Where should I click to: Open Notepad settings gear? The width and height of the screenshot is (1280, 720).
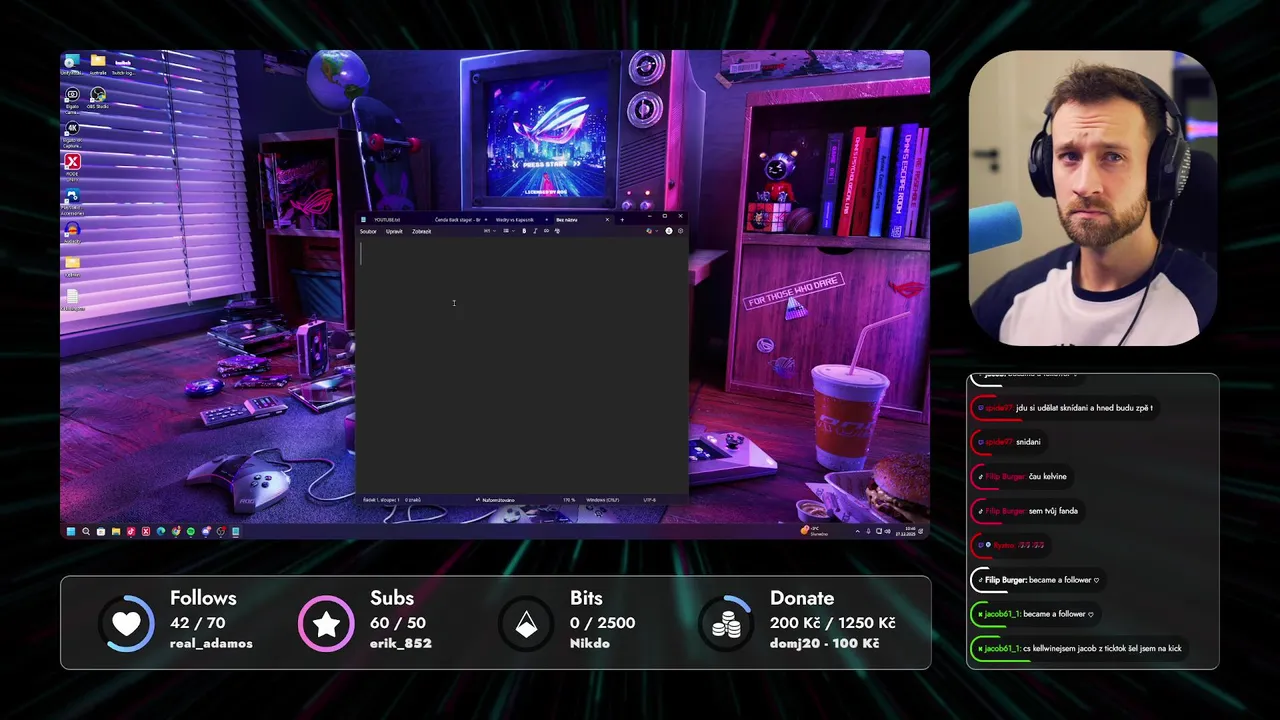[x=681, y=231]
